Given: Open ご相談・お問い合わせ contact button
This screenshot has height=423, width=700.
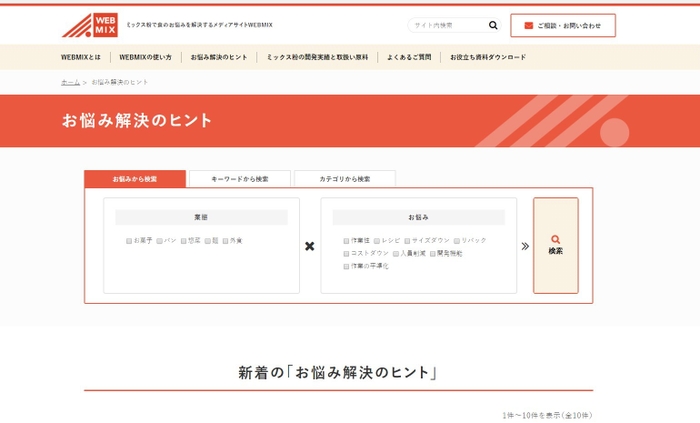Looking at the screenshot, I should 562,25.
